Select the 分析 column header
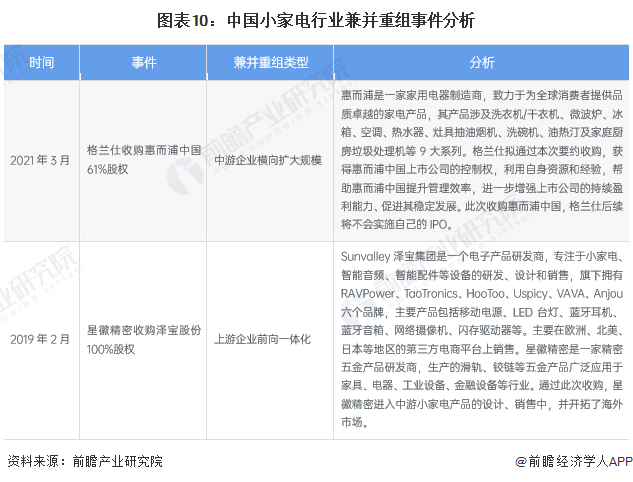Image resolution: width=633 pixels, height=482 pixels. click(x=482, y=63)
